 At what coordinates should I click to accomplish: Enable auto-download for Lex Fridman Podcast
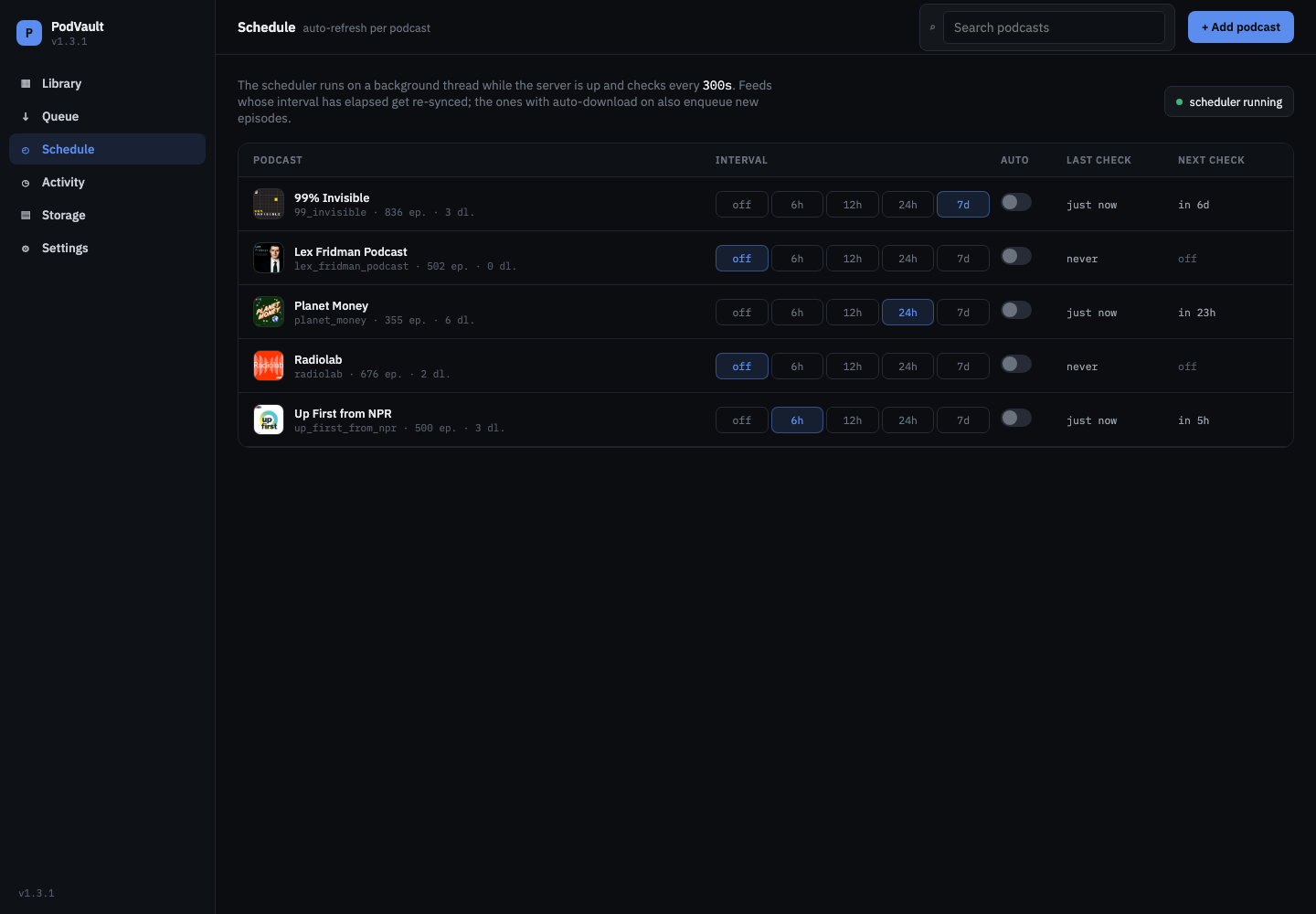click(x=1016, y=256)
